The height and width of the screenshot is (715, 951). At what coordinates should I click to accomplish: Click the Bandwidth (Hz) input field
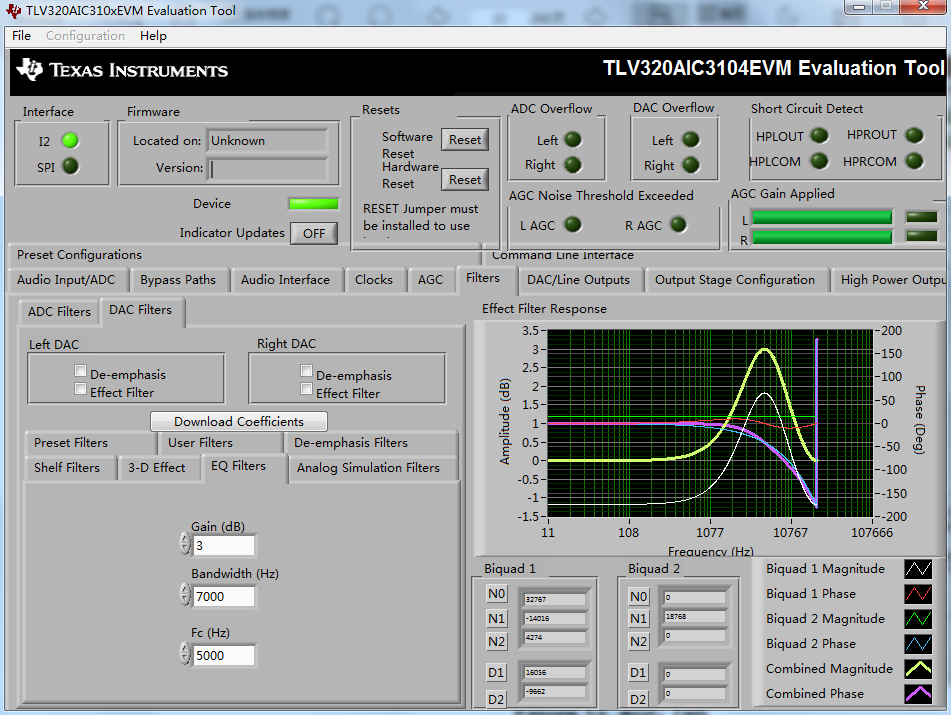point(224,596)
